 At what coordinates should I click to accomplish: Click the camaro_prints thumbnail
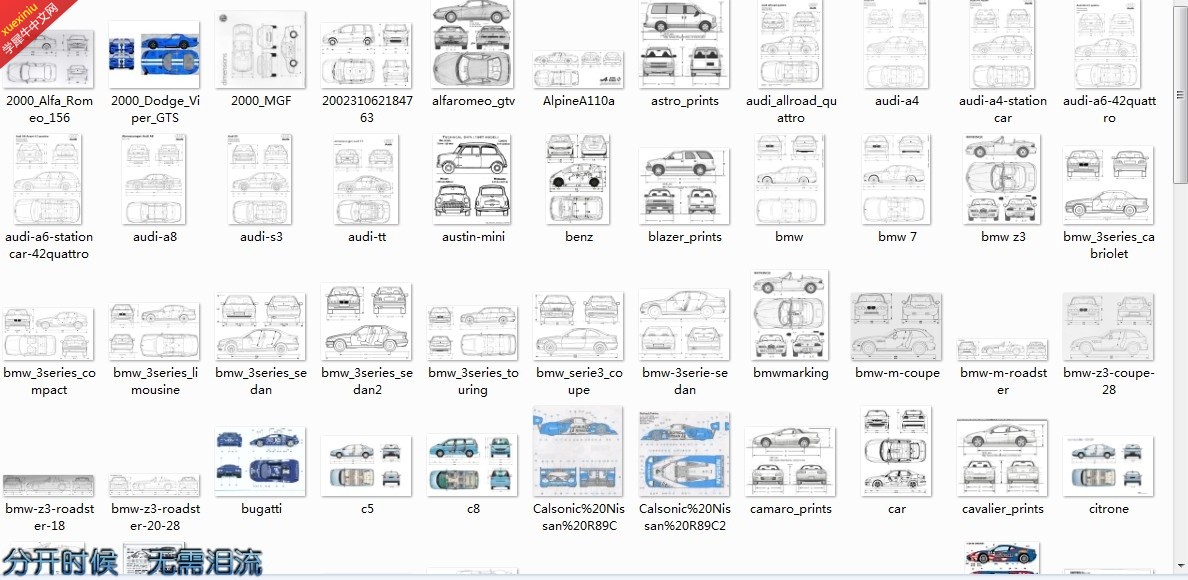[790, 462]
